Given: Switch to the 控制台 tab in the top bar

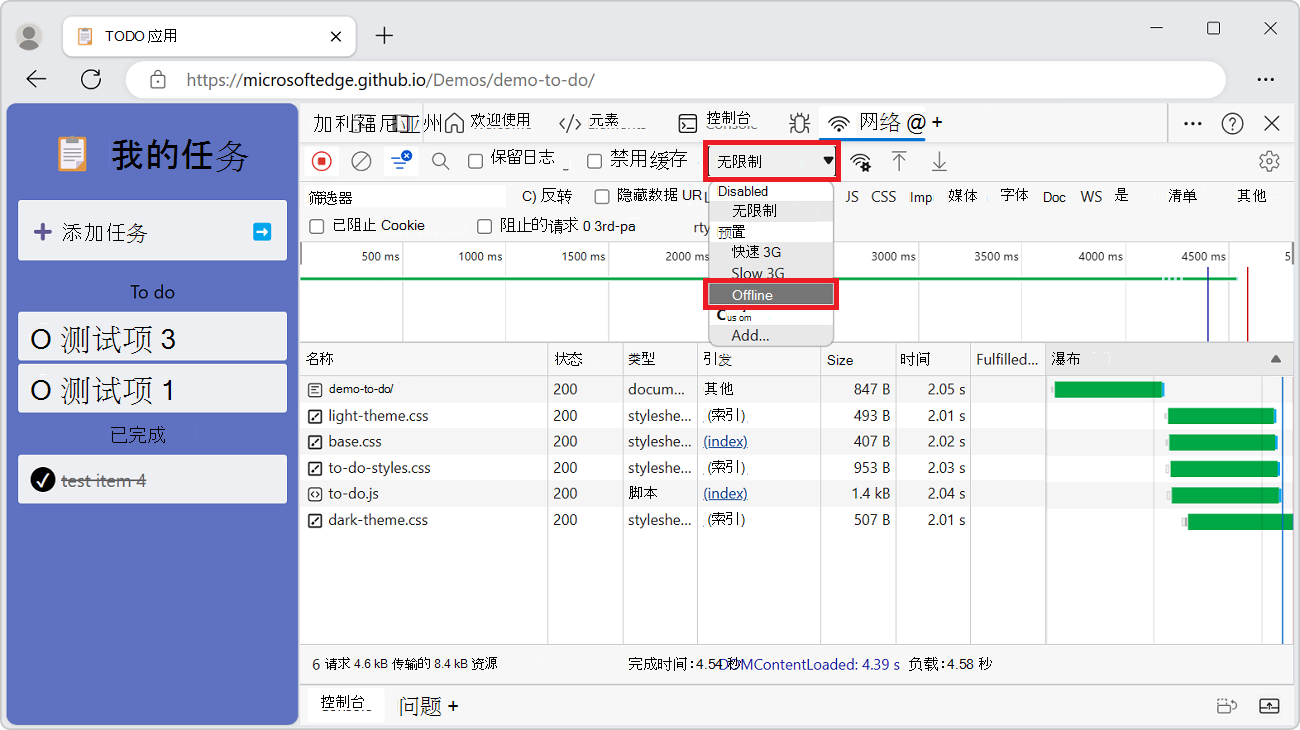Looking at the screenshot, I should 716,122.
